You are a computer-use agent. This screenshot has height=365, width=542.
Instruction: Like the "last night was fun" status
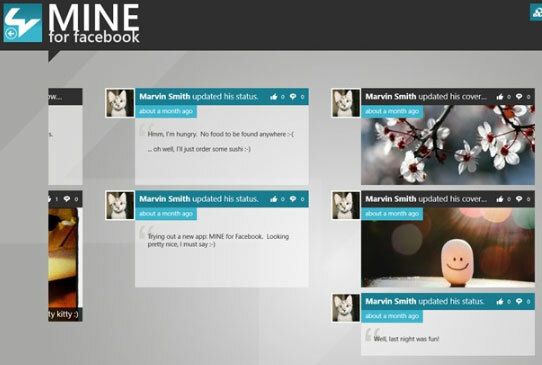click(x=500, y=301)
